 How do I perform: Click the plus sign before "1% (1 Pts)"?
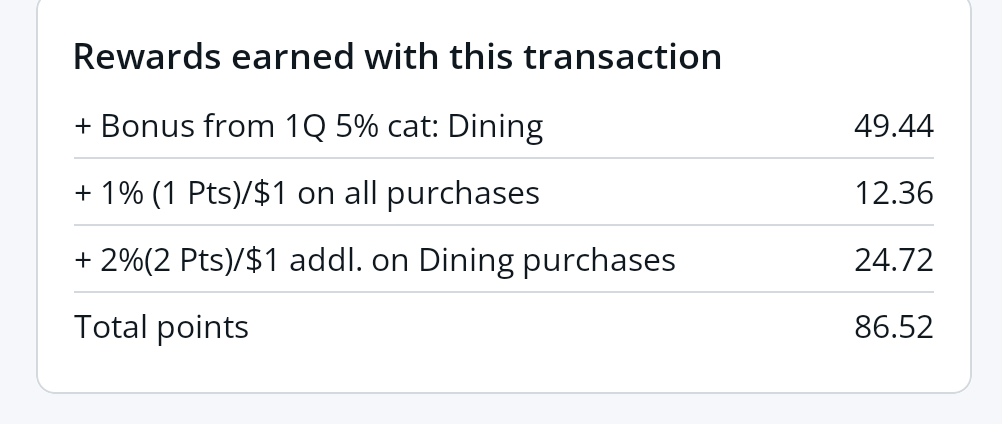click(x=83, y=194)
